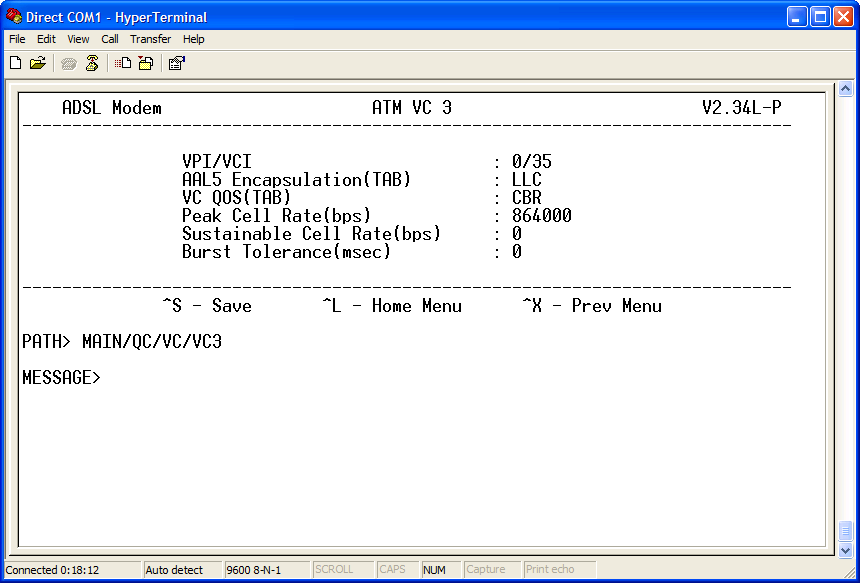Open Properties using the toolbar icon
860x583 pixels.
176,62
